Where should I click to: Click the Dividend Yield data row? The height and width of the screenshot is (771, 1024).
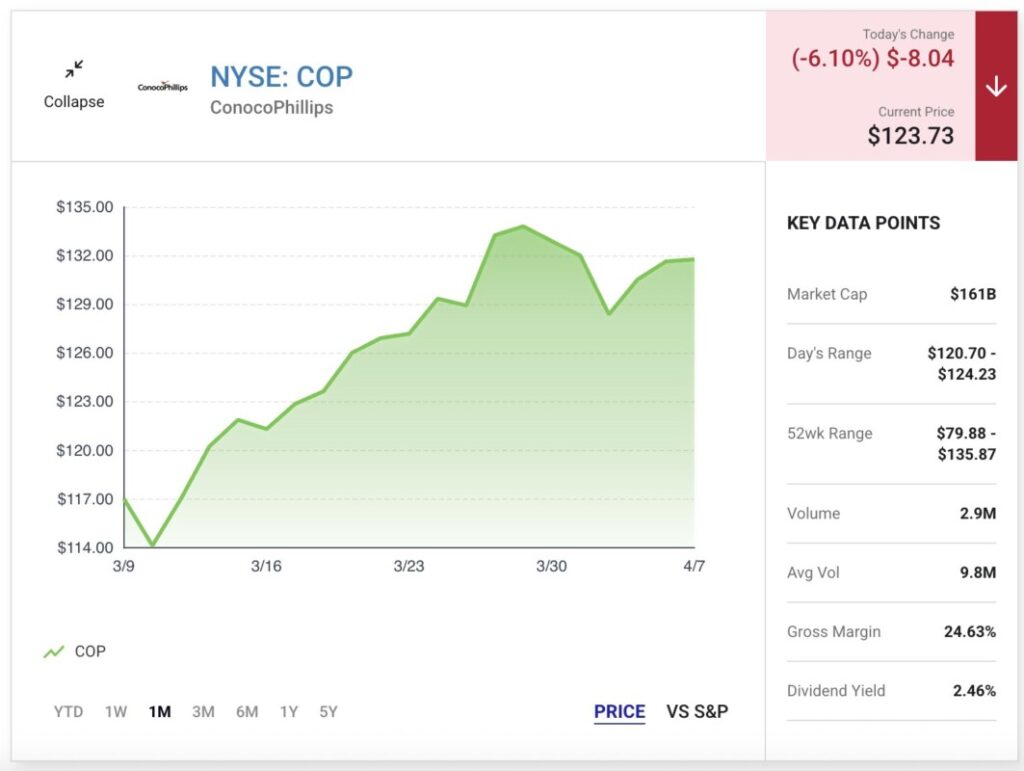point(891,691)
